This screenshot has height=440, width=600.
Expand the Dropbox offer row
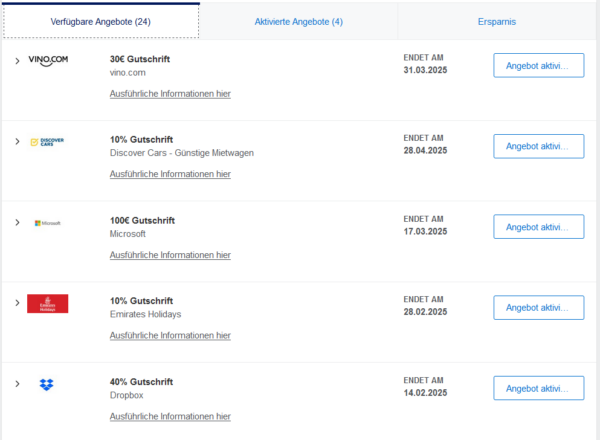pyautogui.click(x=17, y=384)
